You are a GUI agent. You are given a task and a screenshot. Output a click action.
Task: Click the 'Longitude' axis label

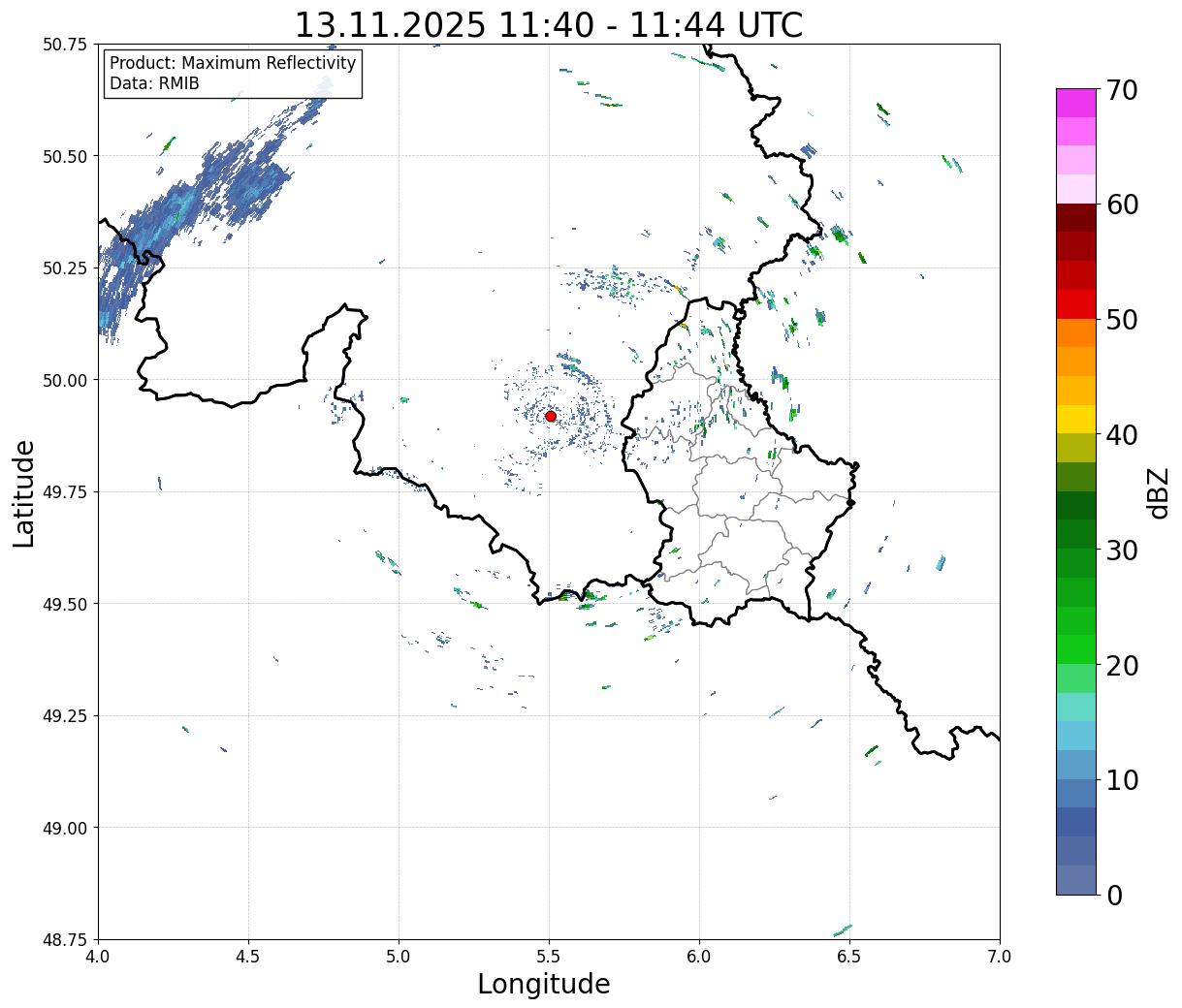[x=544, y=984]
